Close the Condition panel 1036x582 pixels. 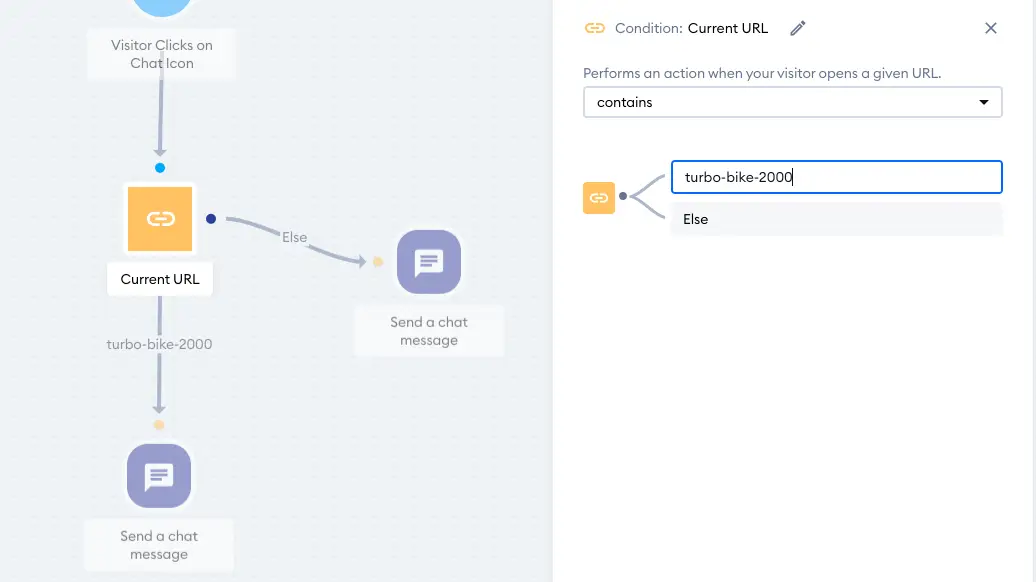coord(990,28)
